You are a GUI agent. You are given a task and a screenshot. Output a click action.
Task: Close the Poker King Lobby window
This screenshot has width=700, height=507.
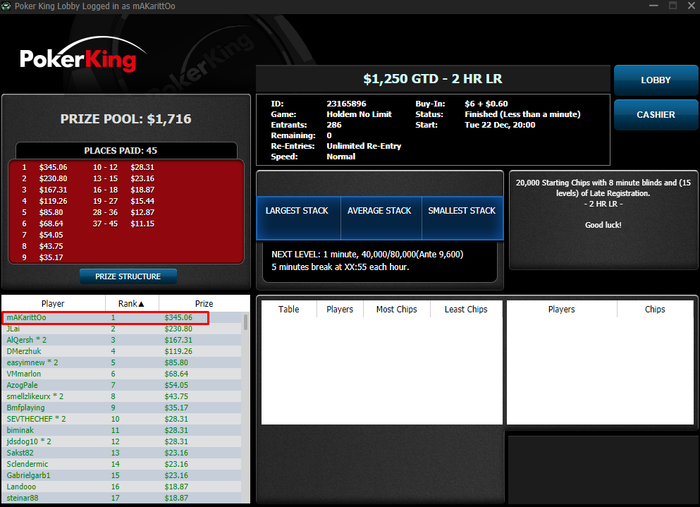point(691,6)
